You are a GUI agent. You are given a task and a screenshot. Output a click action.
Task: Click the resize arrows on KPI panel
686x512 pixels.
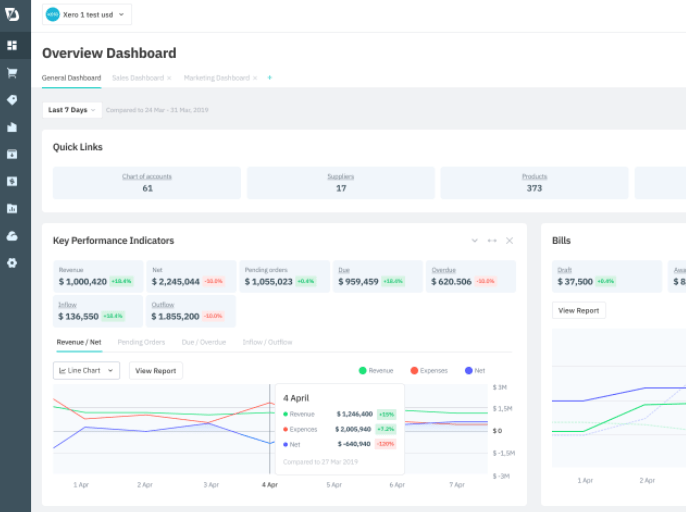tap(492, 241)
